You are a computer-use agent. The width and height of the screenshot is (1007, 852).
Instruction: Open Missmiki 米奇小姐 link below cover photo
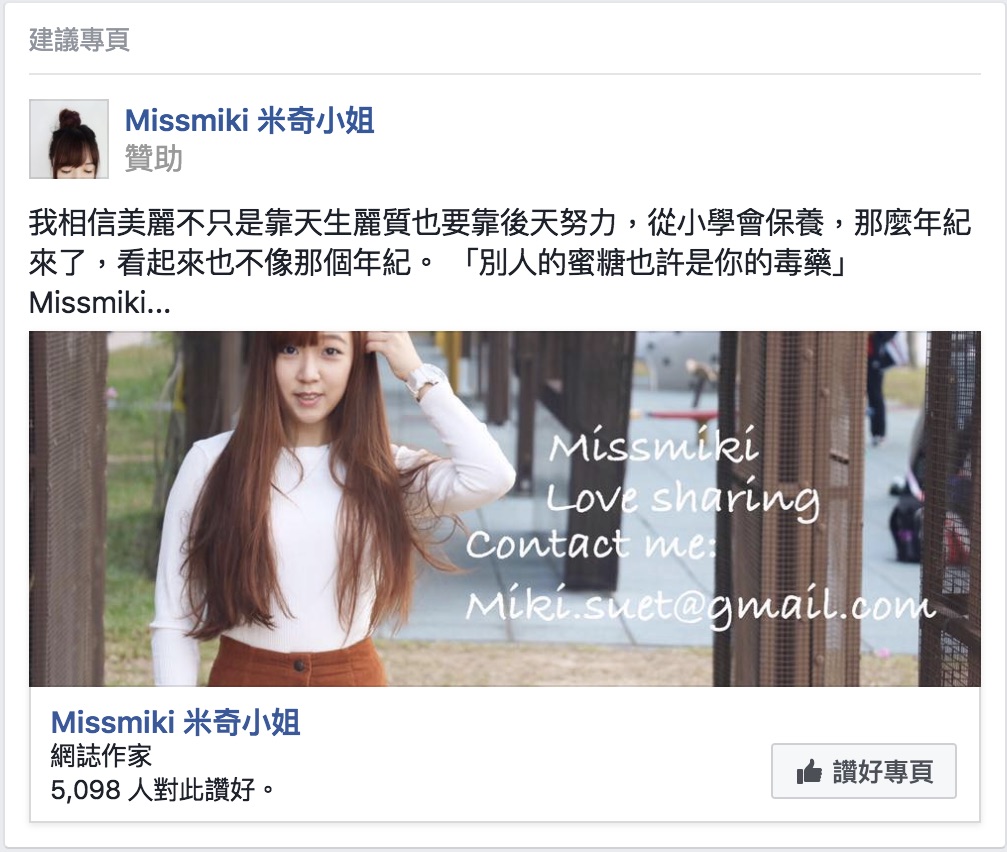(175, 722)
